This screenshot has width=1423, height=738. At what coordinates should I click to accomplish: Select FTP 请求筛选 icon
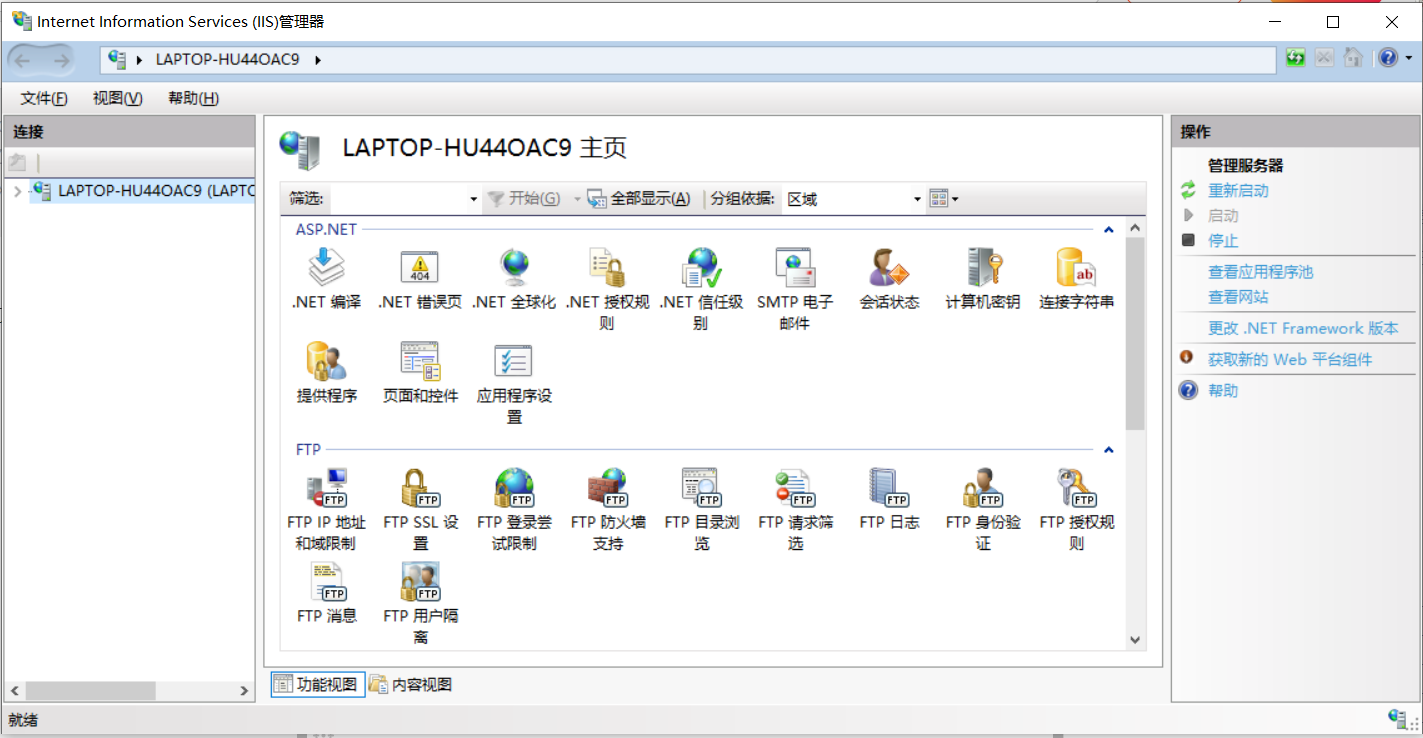point(795,509)
